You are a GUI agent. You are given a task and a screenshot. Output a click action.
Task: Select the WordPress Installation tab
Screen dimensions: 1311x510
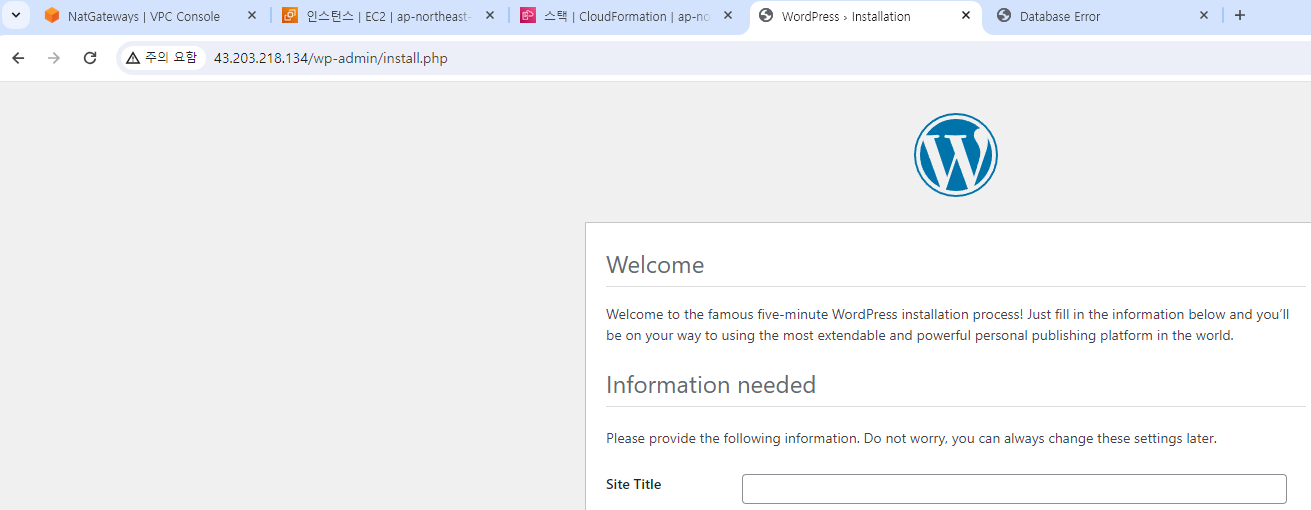point(865,16)
